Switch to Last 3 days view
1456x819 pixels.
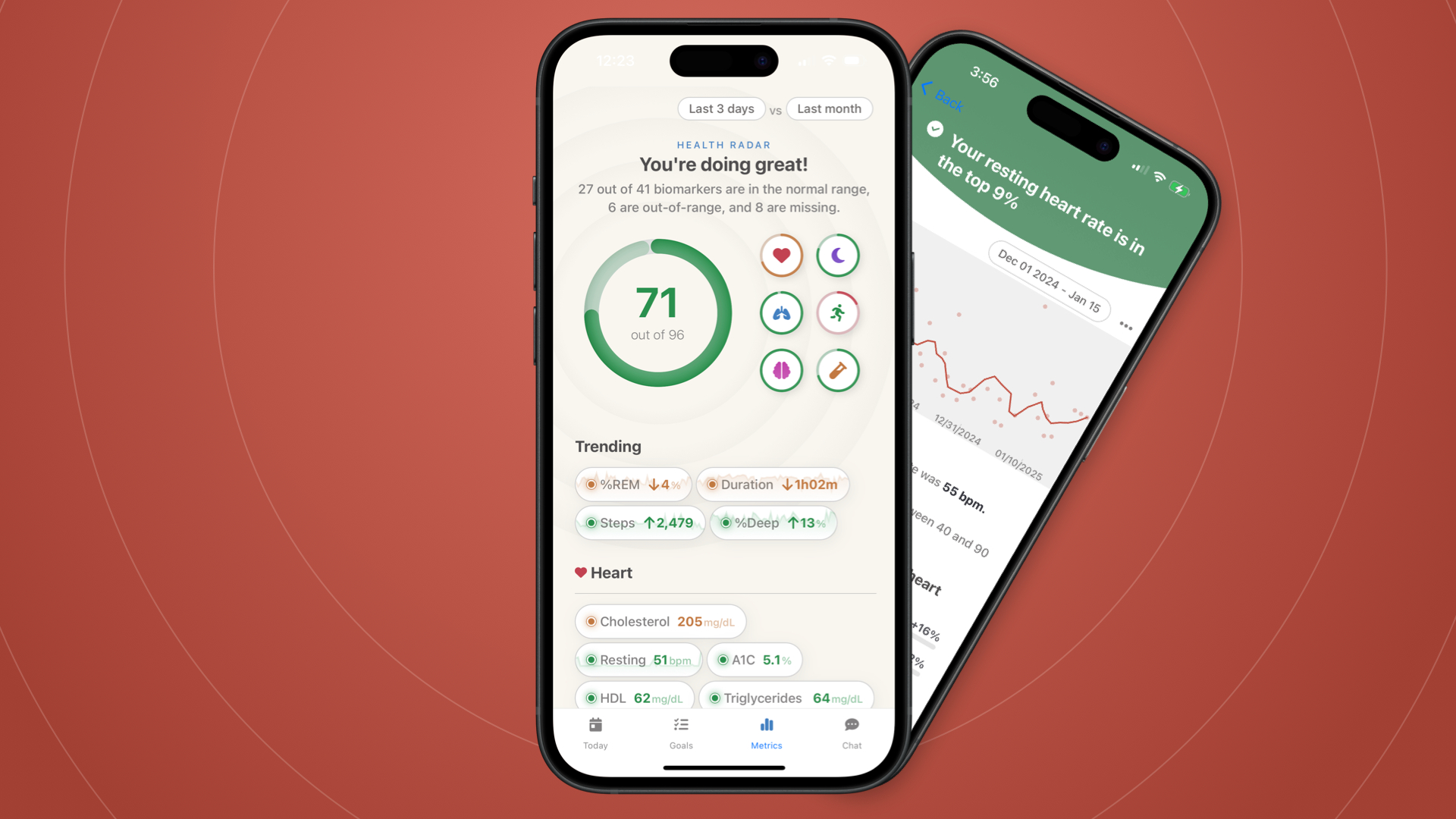point(721,108)
